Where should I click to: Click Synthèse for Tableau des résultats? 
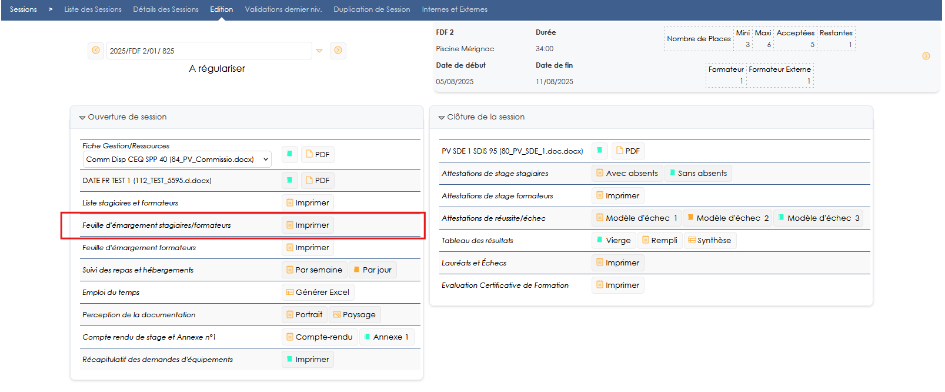click(x=710, y=240)
